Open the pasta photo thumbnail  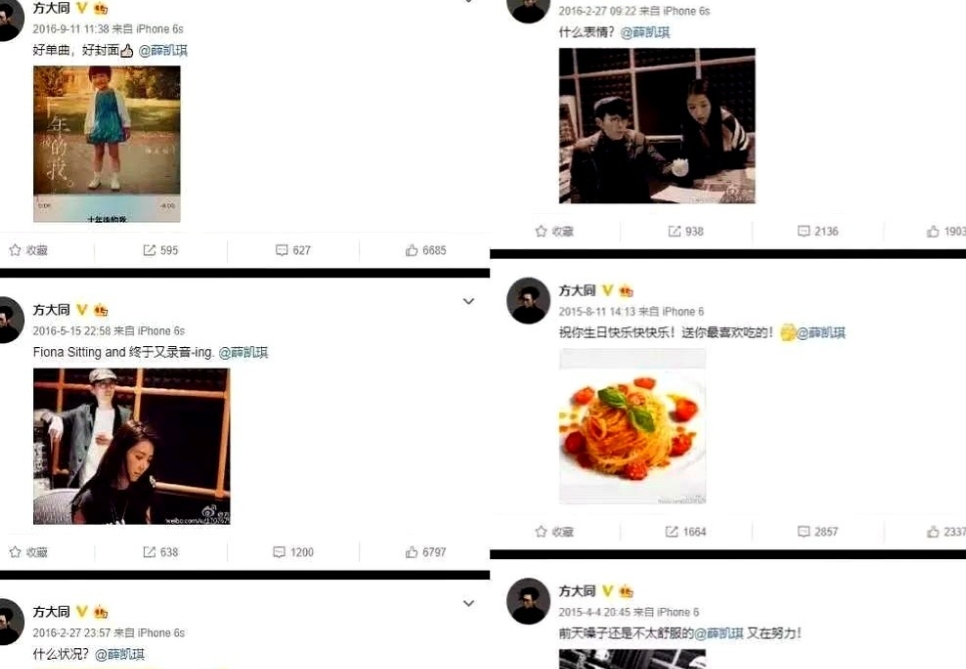633,426
